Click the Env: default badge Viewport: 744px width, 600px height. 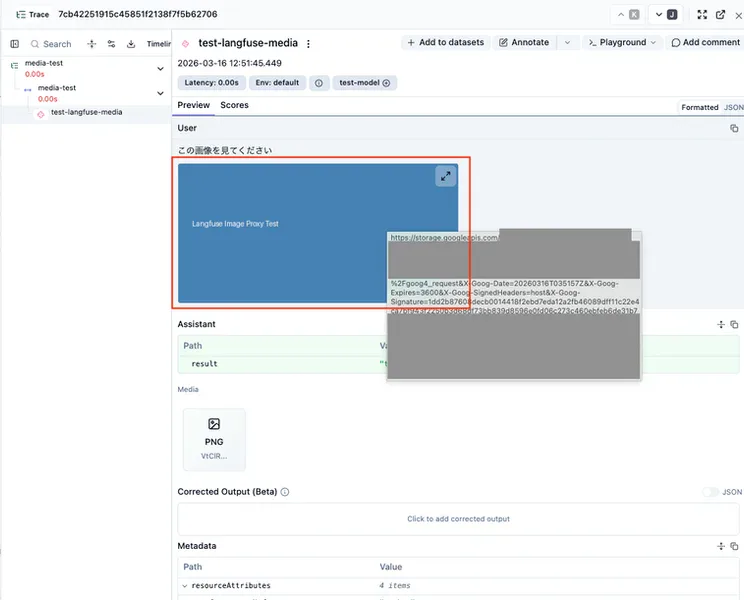(278, 83)
